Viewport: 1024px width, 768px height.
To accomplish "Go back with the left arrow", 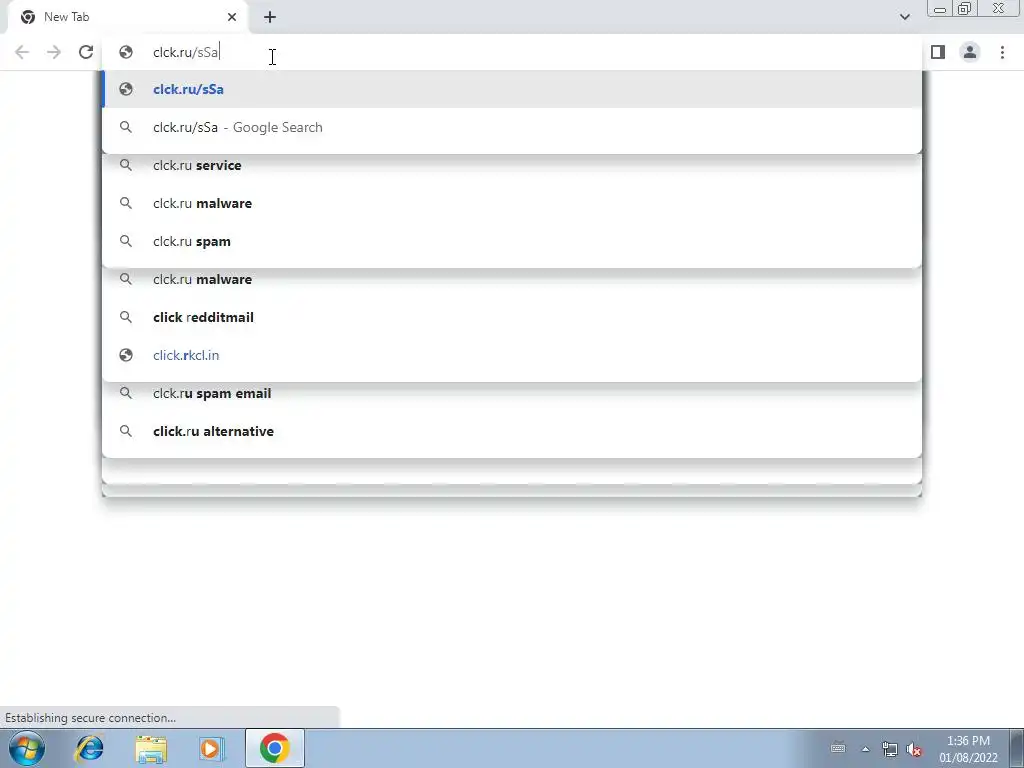I will click(x=22, y=52).
